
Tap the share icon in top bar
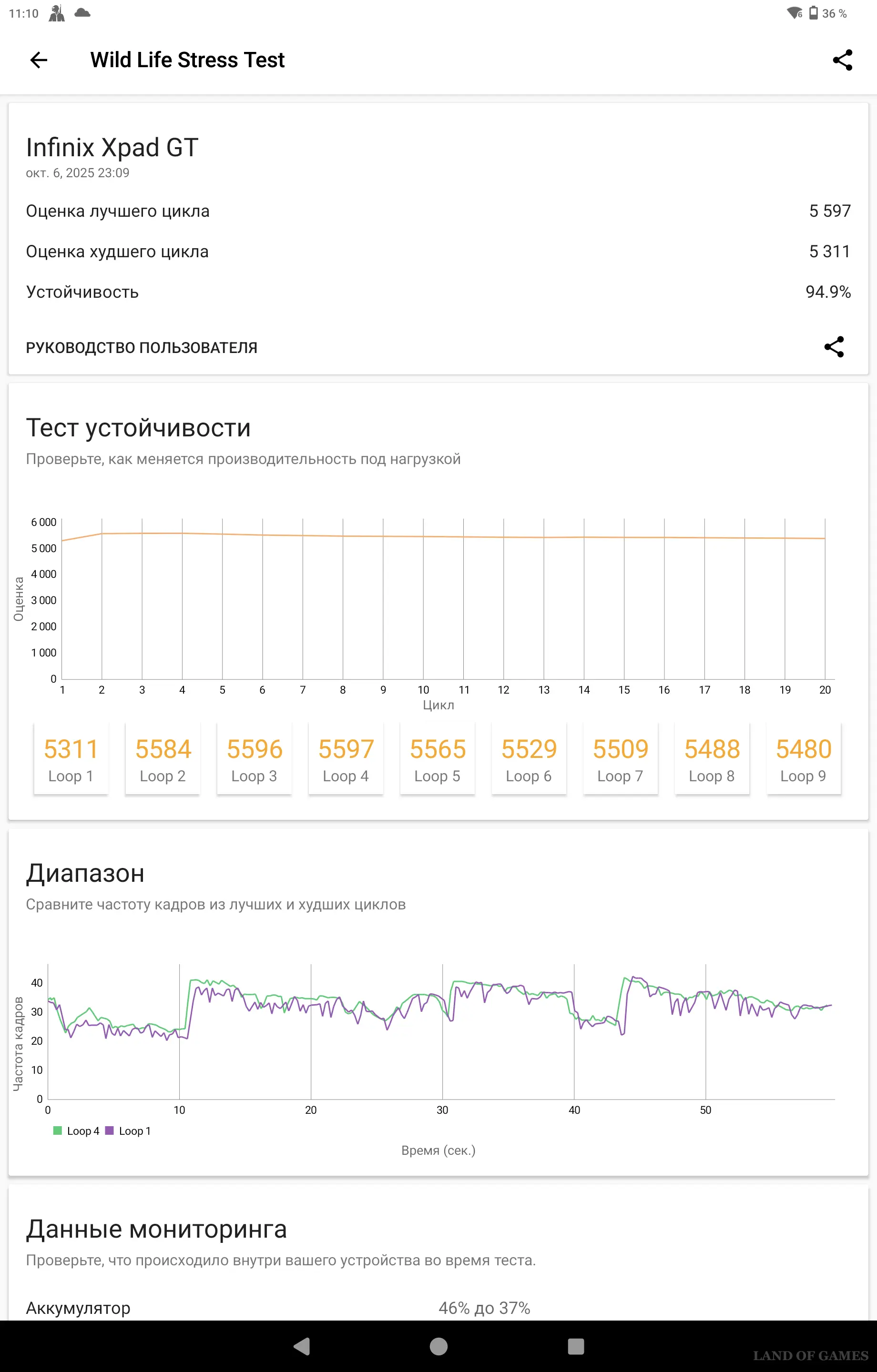tap(842, 60)
